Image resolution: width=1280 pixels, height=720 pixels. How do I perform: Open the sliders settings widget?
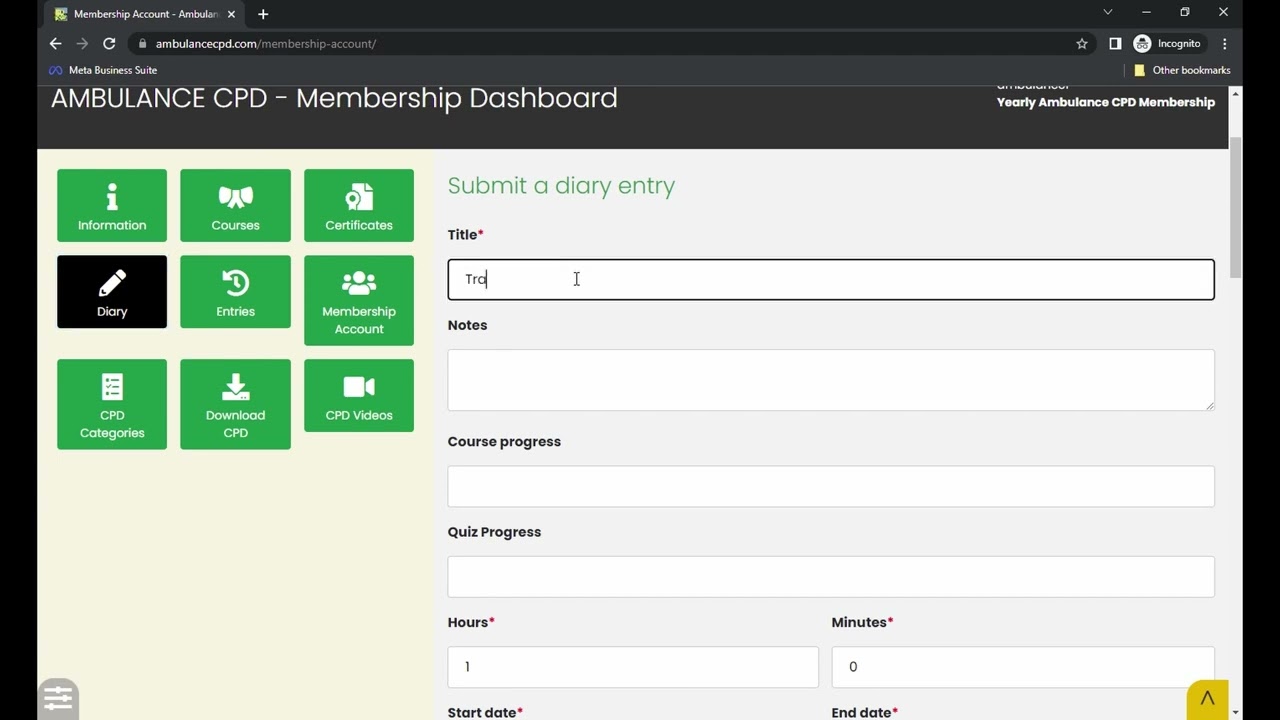[58, 698]
